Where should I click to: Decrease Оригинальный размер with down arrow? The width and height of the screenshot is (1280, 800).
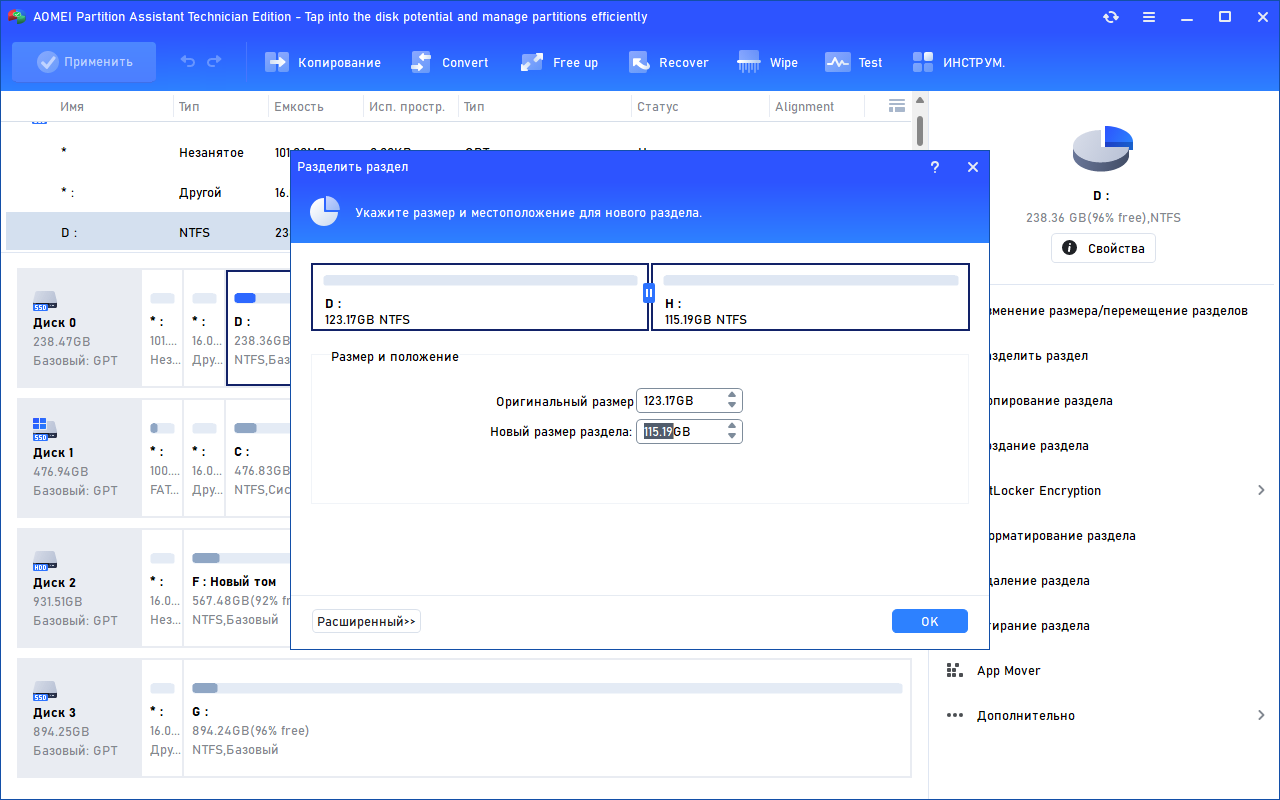click(733, 406)
